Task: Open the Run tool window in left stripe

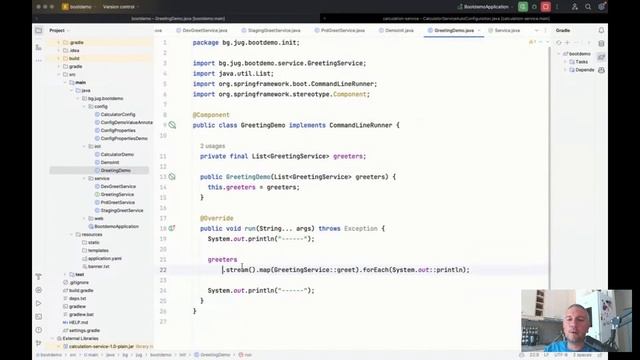Action: tap(38, 303)
